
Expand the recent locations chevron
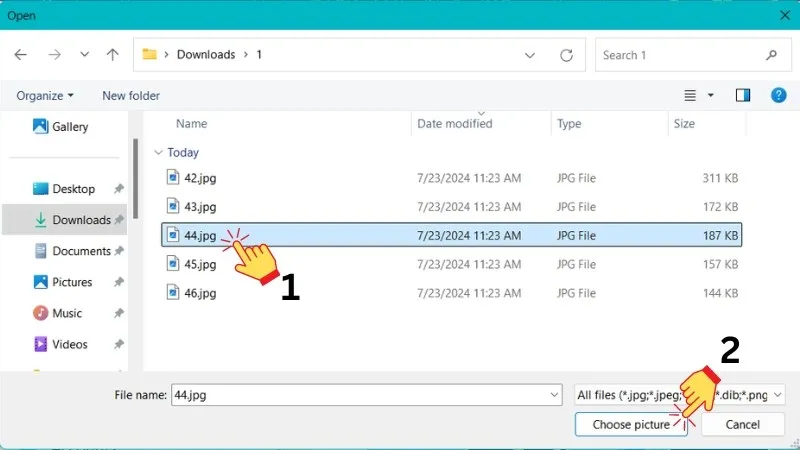click(x=84, y=55)
